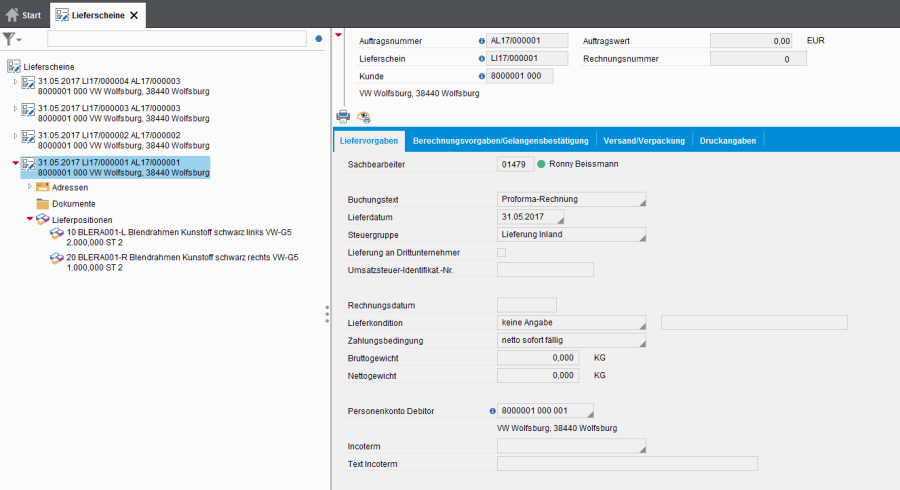Click info icon next to Auftragsnummer field
Image resolution: width=900 pixels, height=490 pixels.
click(481, 41)
